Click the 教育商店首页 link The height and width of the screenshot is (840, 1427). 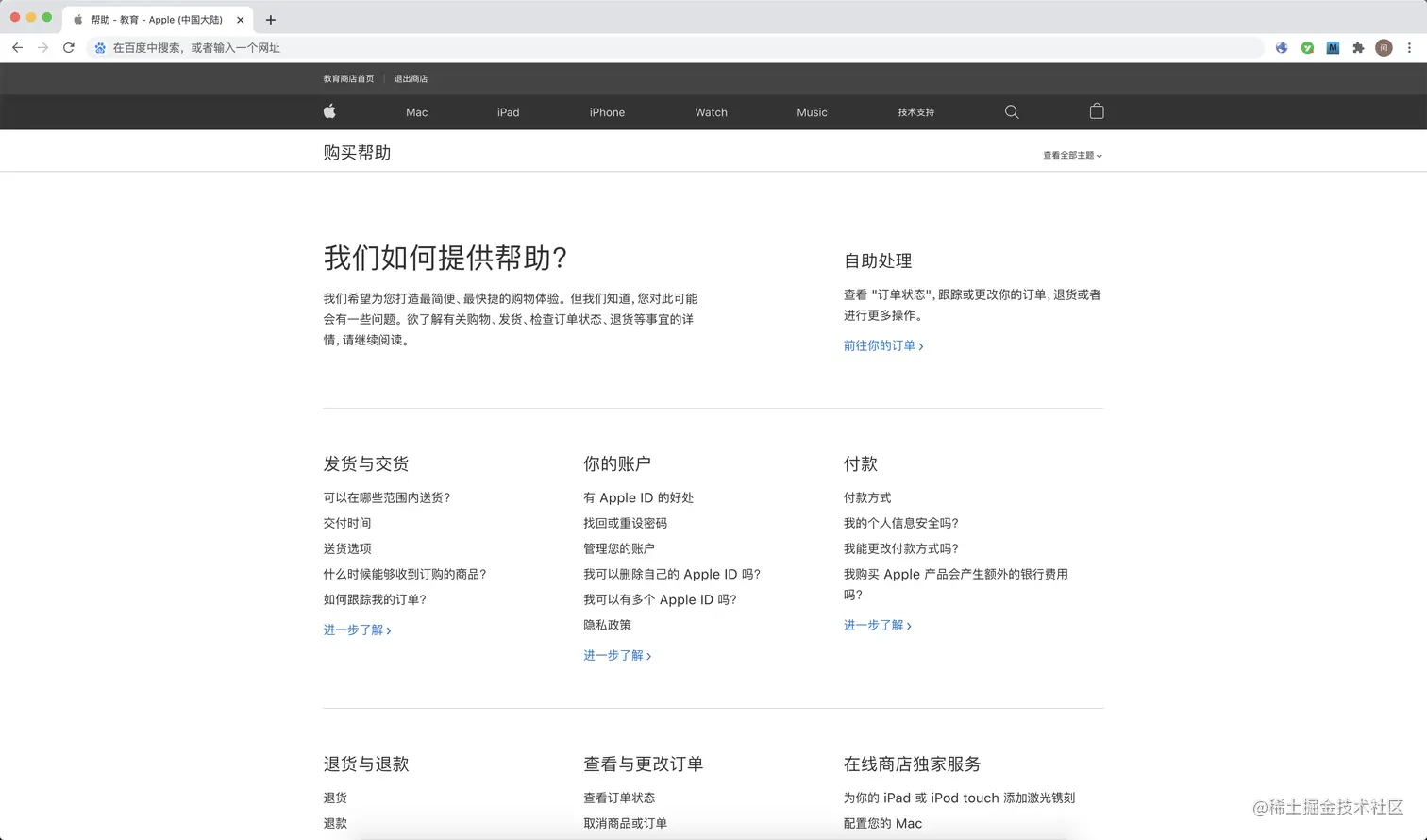tap(348, 79)
